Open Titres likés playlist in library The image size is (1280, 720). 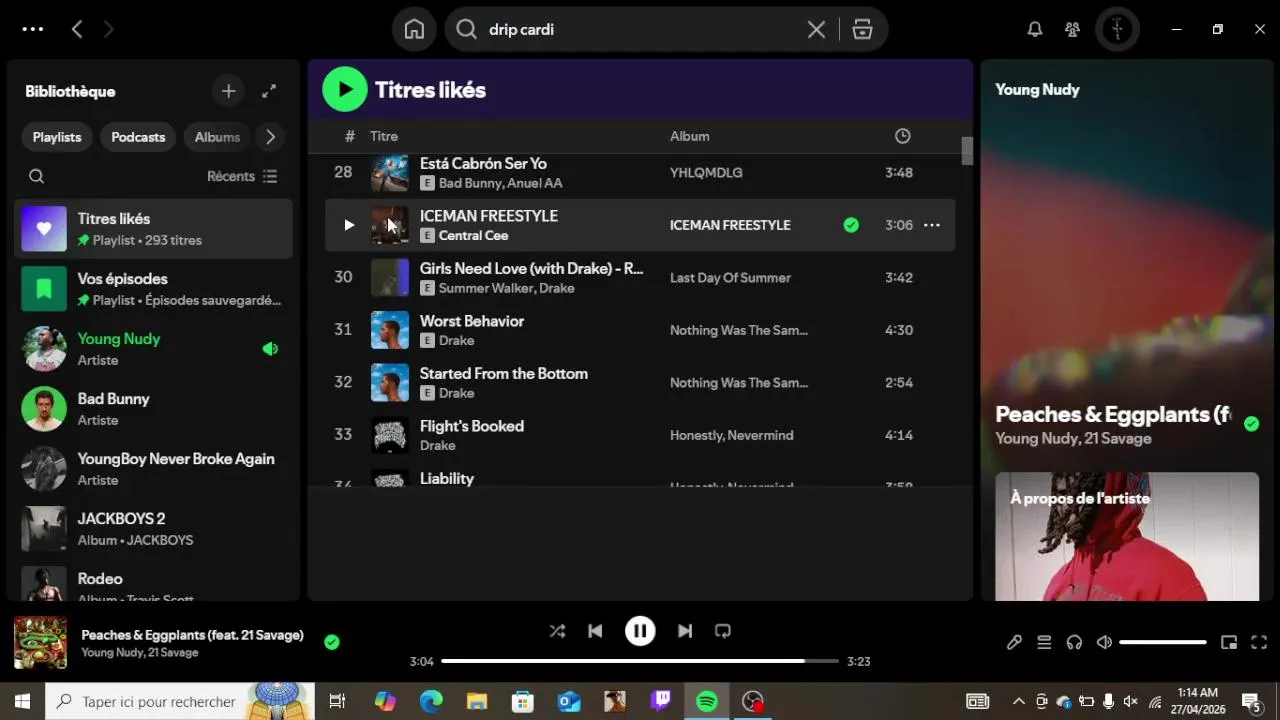click(153, 229)
